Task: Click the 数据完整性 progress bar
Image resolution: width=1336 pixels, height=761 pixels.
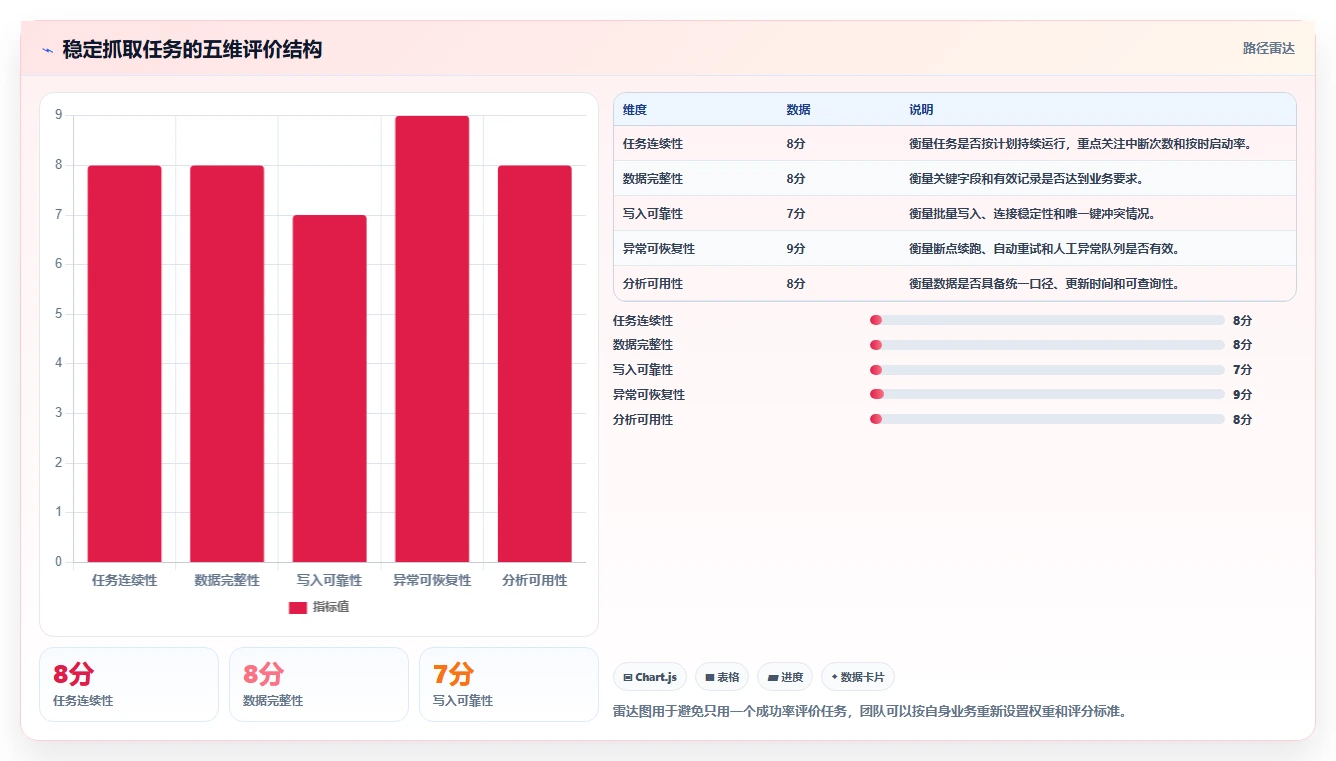Action: 1047,345
